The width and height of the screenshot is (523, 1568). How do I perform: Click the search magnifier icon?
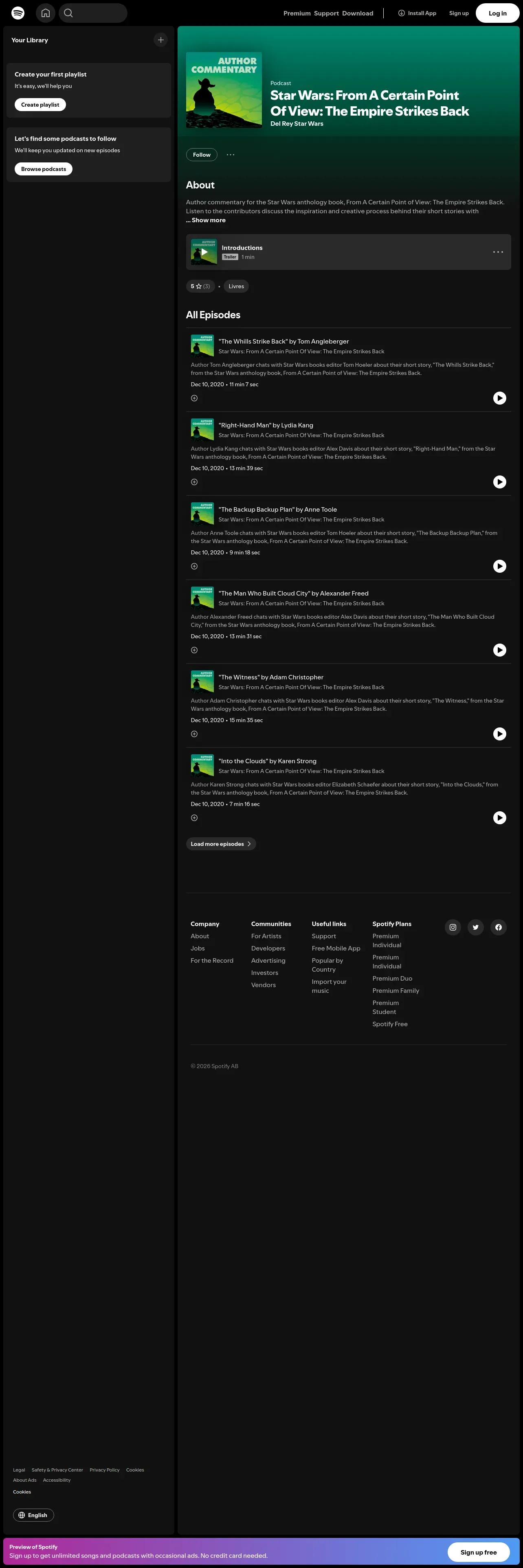coord(68,13)
